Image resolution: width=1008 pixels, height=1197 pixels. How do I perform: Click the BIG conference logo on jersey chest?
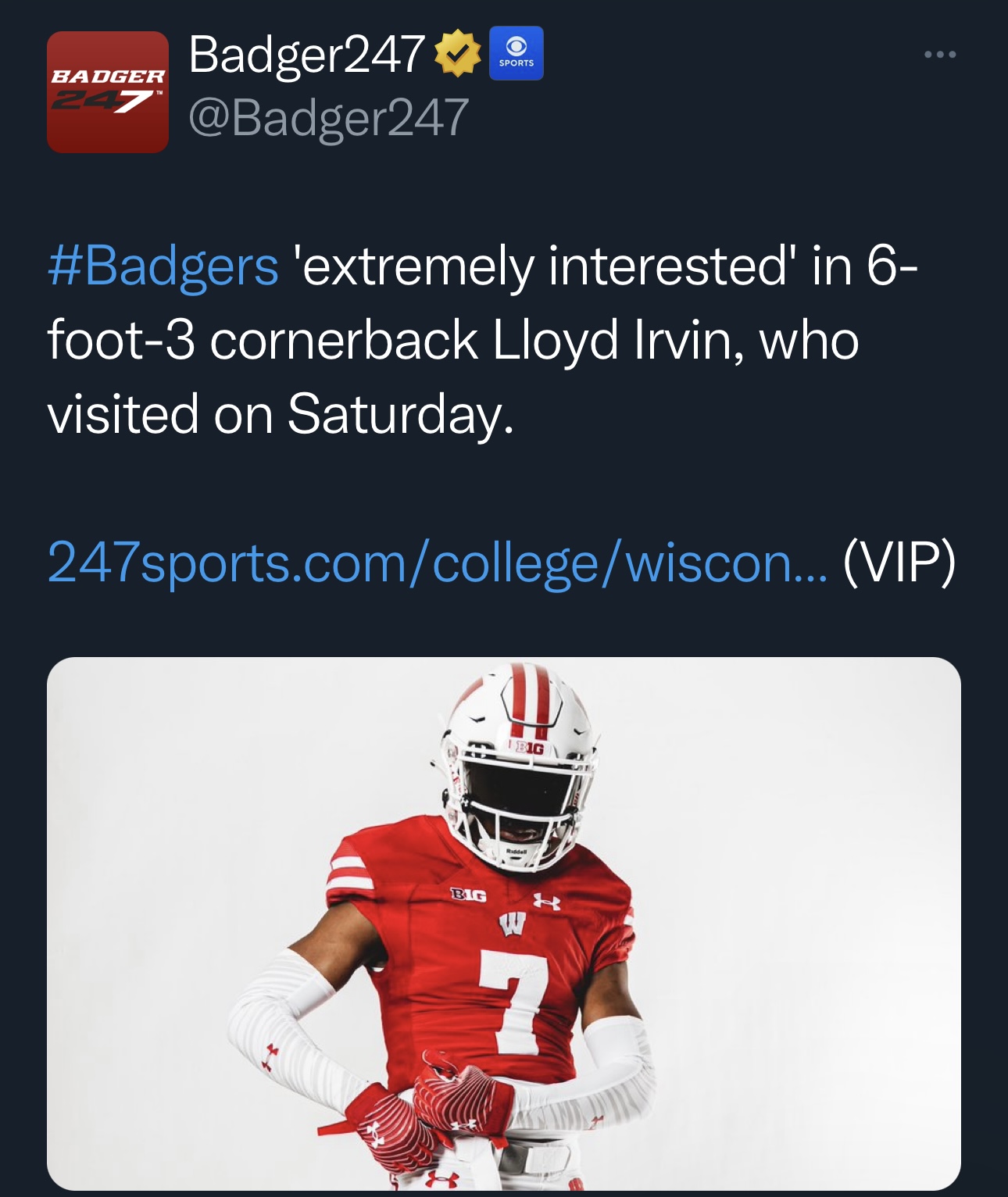469,895
